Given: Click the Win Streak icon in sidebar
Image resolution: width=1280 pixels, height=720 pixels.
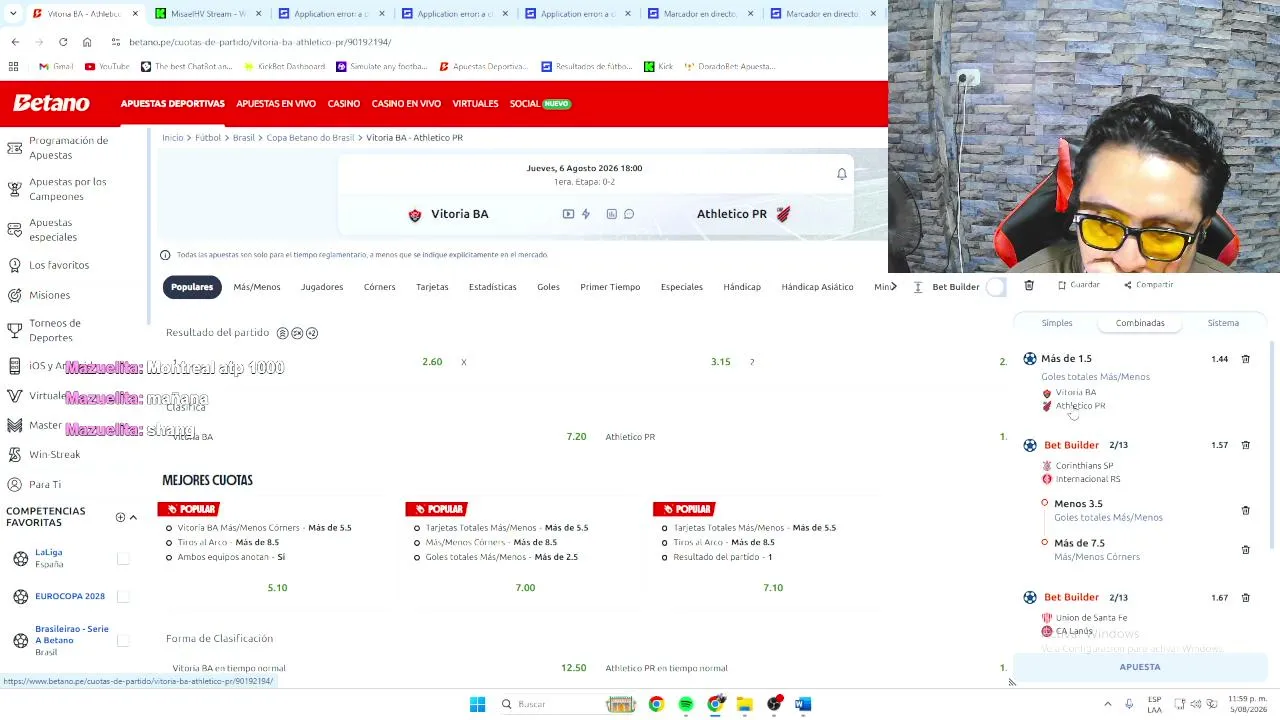Looking at the screenshot, I should pyautogui.click(x=14, y=454).
